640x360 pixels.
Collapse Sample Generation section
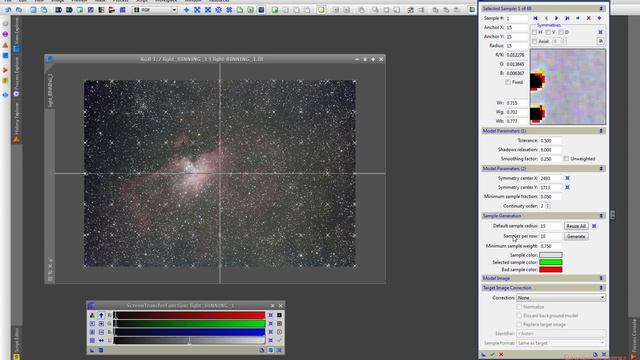pyautogui.click(x=601, y=216)
